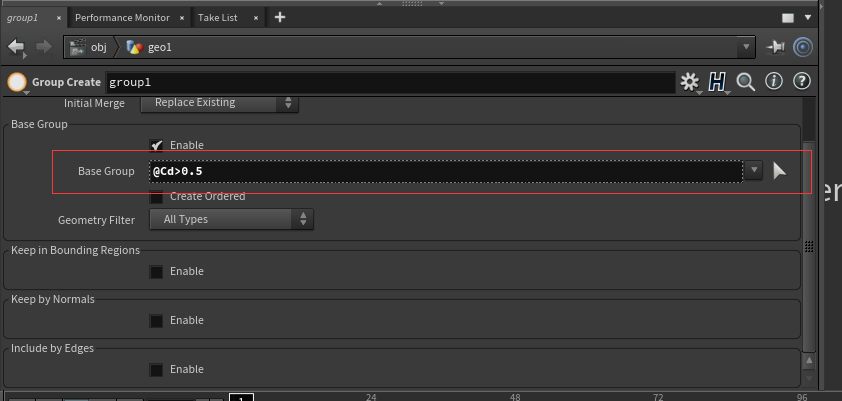Open the Base Group field dropdown arrow
This screenshot has width=842, height=401.
point(754,171)
